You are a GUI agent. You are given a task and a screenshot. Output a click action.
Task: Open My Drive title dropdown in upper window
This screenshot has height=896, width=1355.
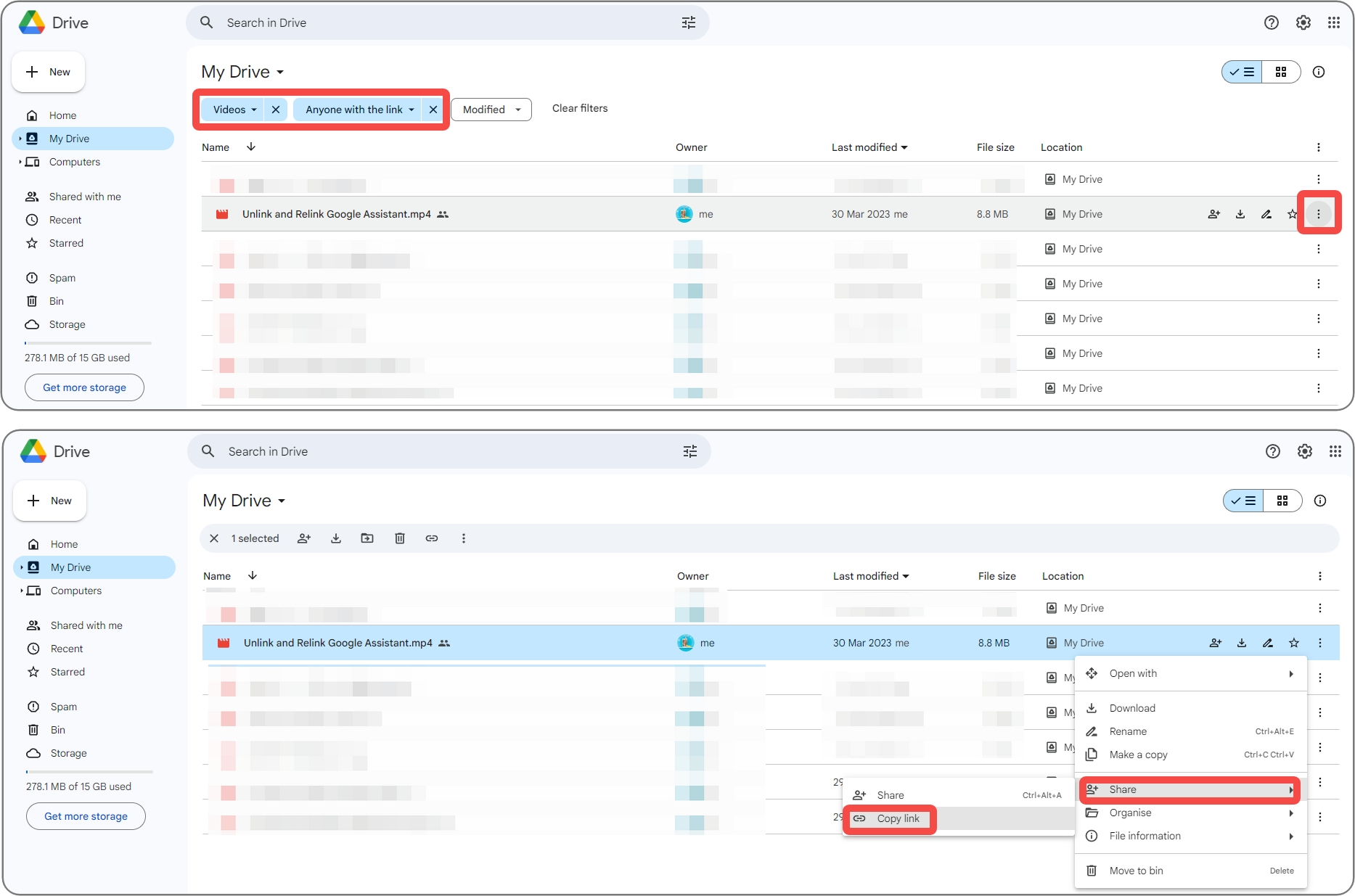pos(242,72)
